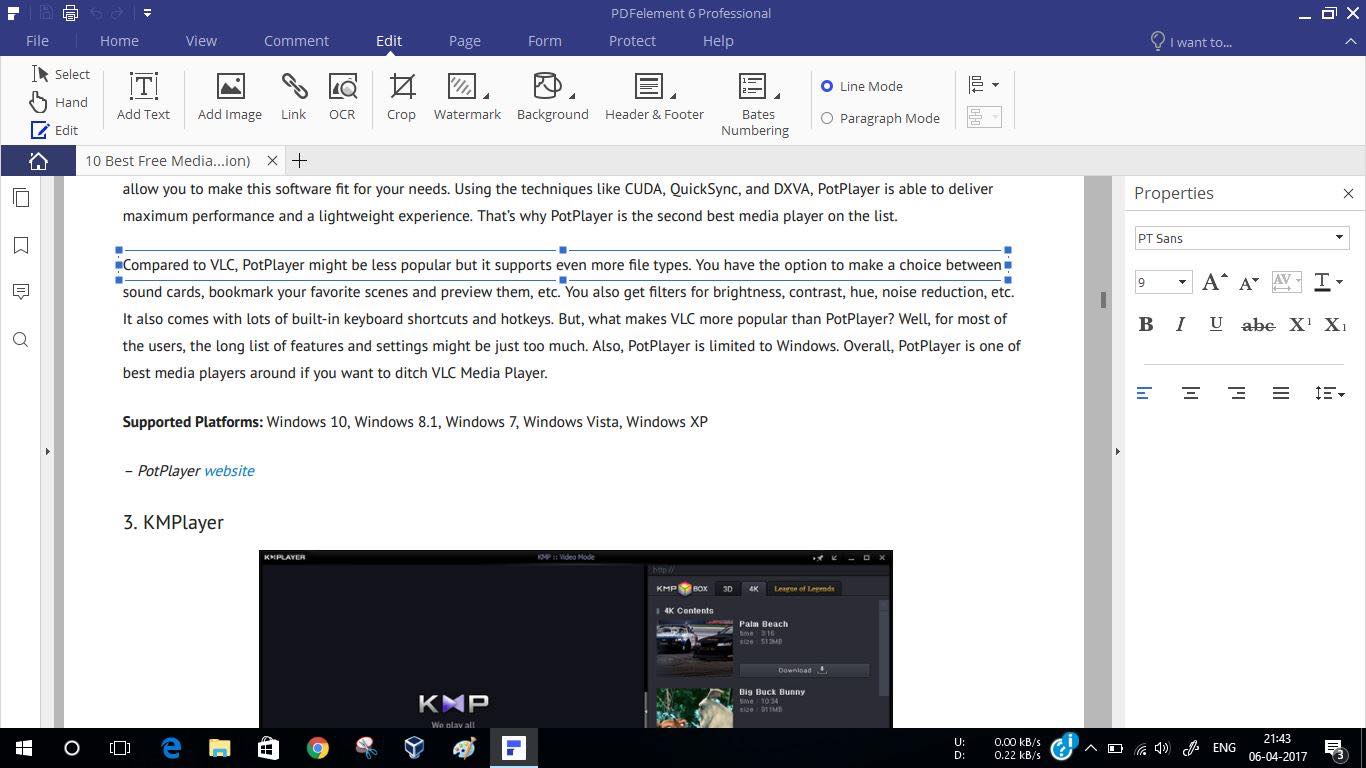Enable Paragraph Mode
This screenshot has width=1366, height=768.
click(x=827, y=118)
